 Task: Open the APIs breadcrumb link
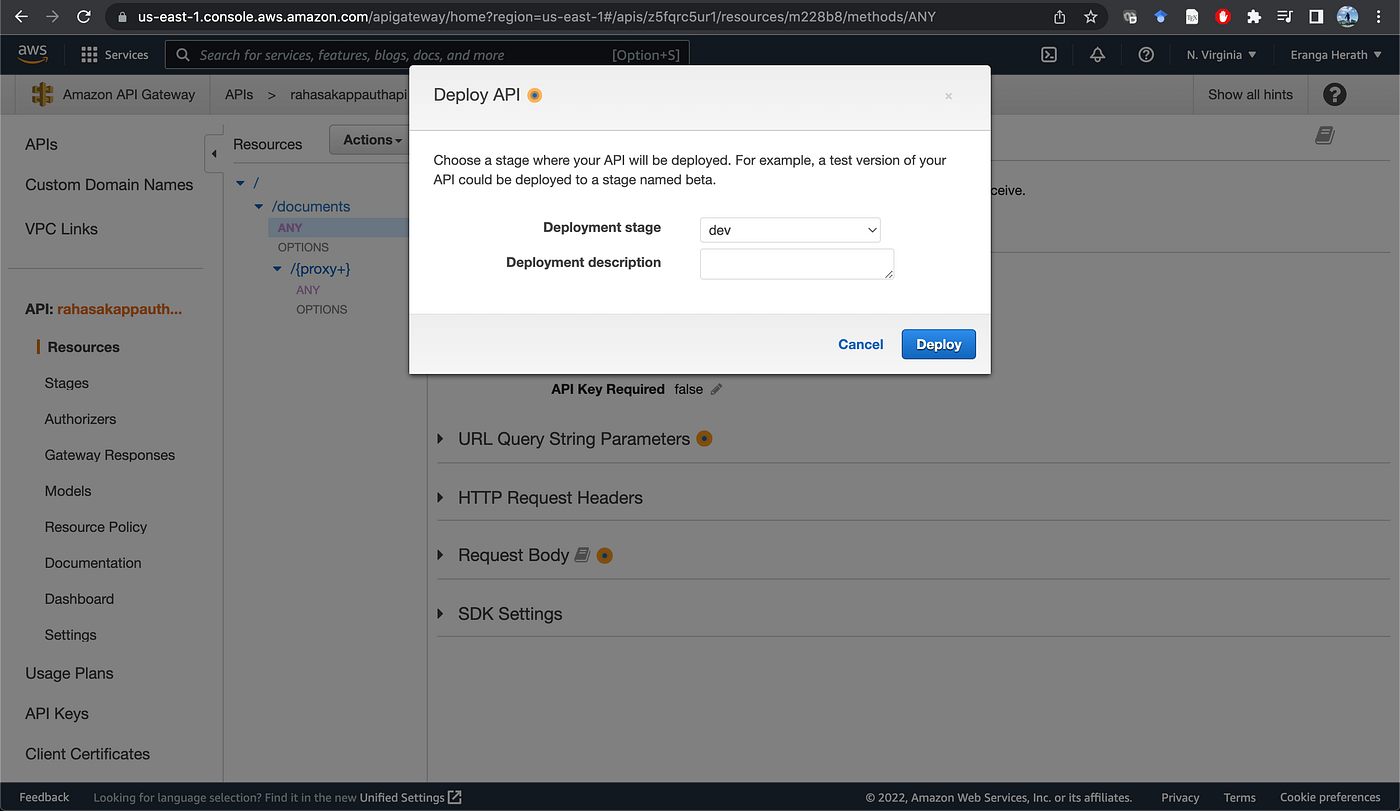tap(239, 94)
